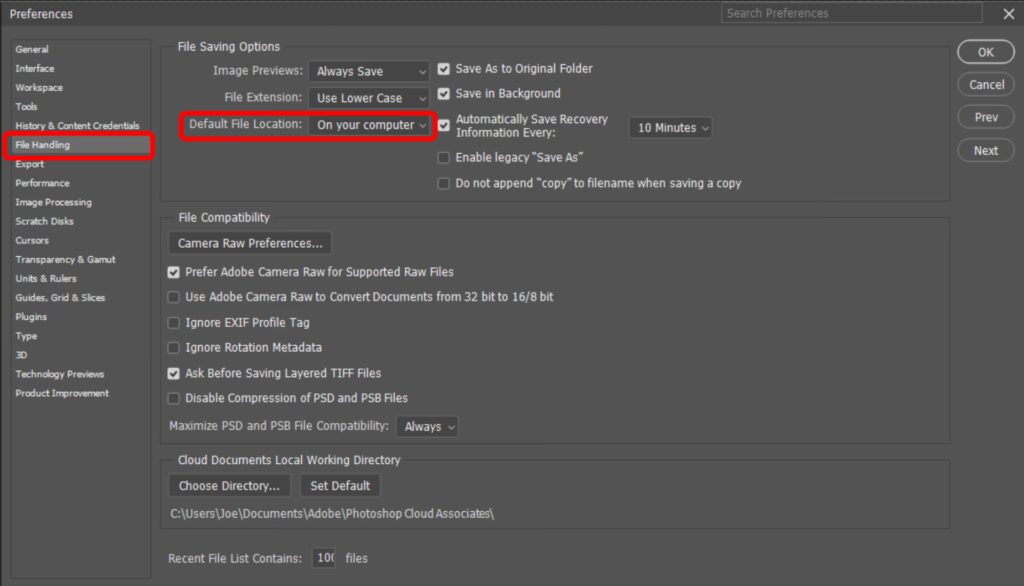
Task: Click the Recent File List count field
Action: 324,558
